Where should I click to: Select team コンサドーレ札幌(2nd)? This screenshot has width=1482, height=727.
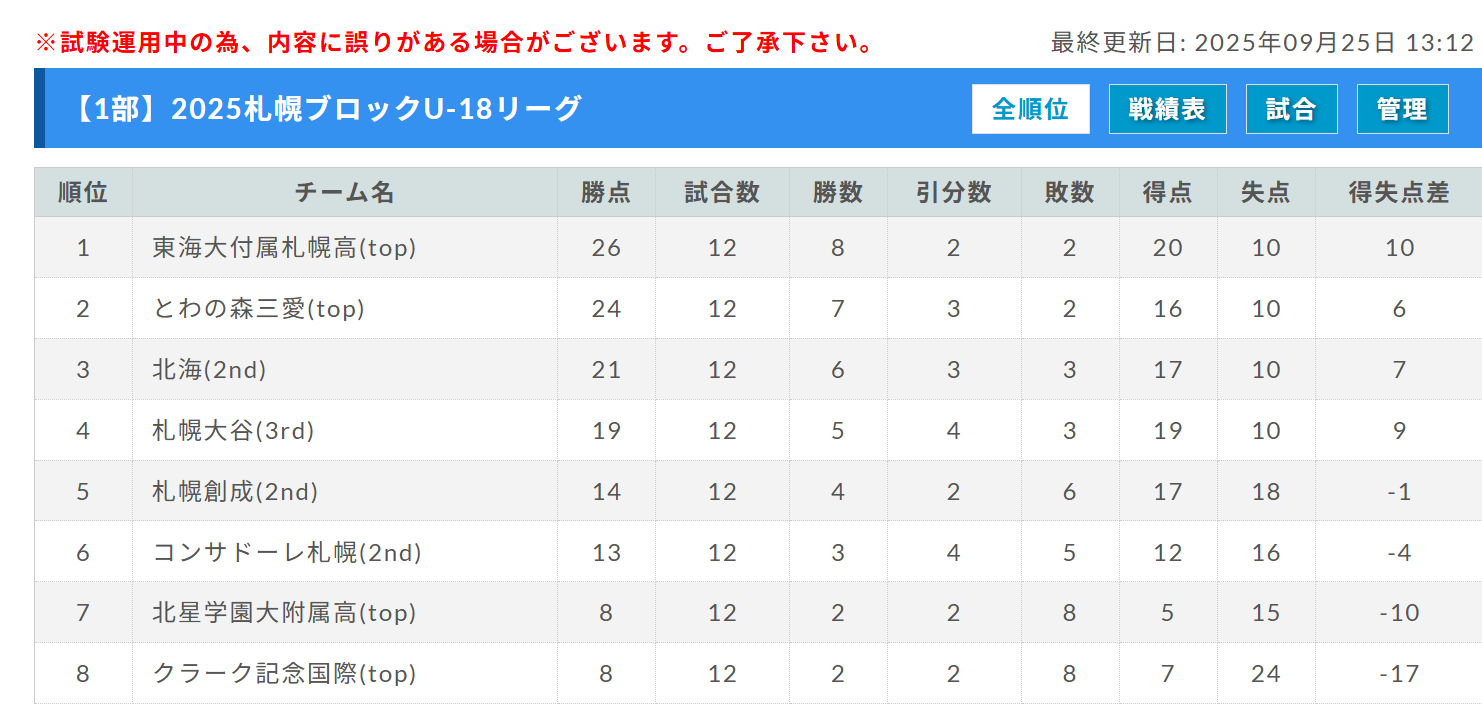(x=287, y=552)
